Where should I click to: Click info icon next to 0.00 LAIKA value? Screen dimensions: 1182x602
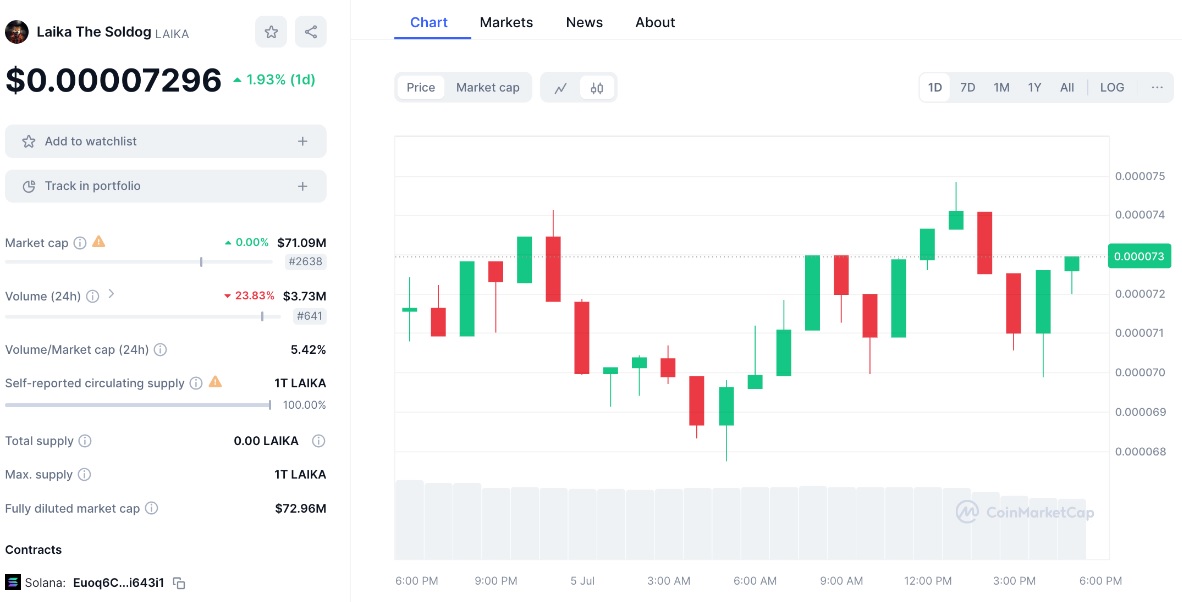319,441
